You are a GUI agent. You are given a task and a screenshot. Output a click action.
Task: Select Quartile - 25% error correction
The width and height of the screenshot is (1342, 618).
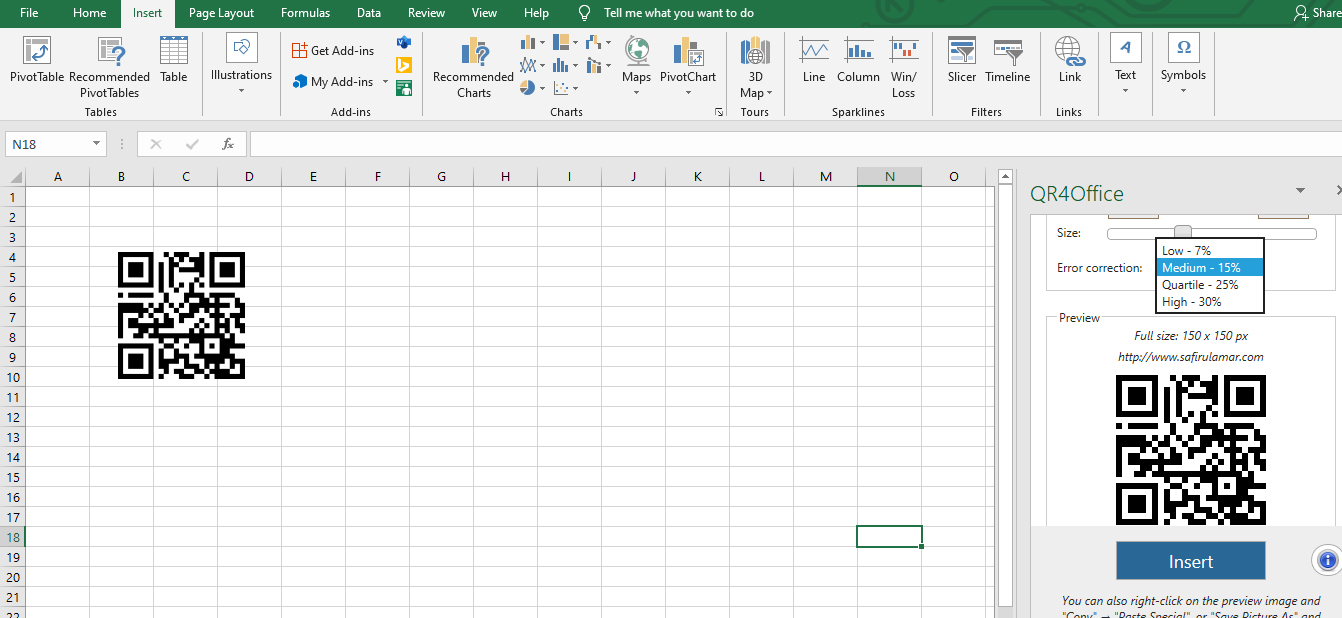(x=1199, y=284)
